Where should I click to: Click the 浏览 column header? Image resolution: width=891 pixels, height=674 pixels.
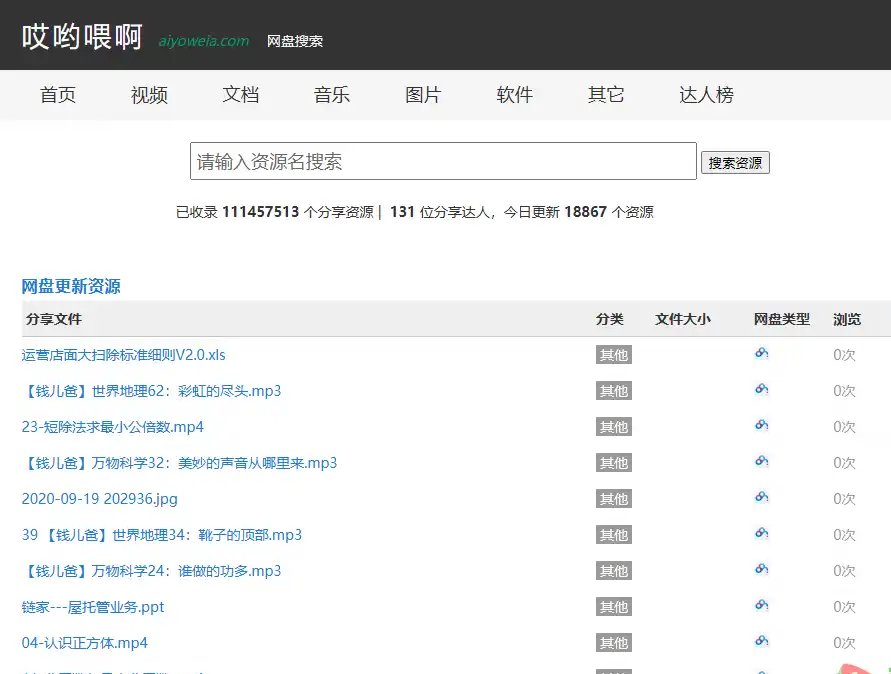click(x=847, y=319)
